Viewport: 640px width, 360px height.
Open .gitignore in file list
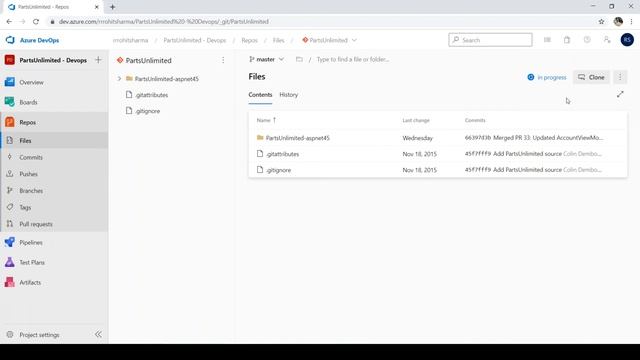pyautogui.click(x=278, y=170)
